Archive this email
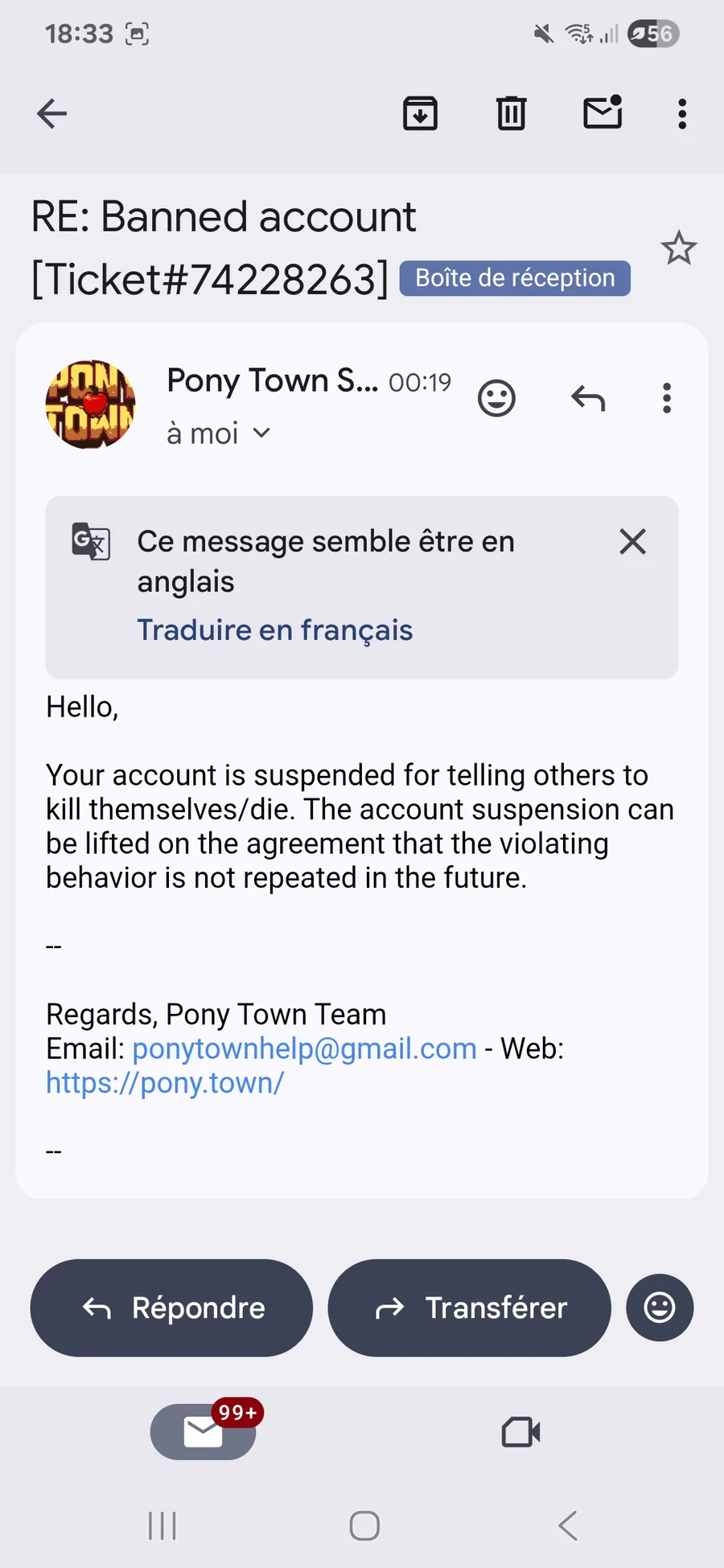 coord(420,113)
